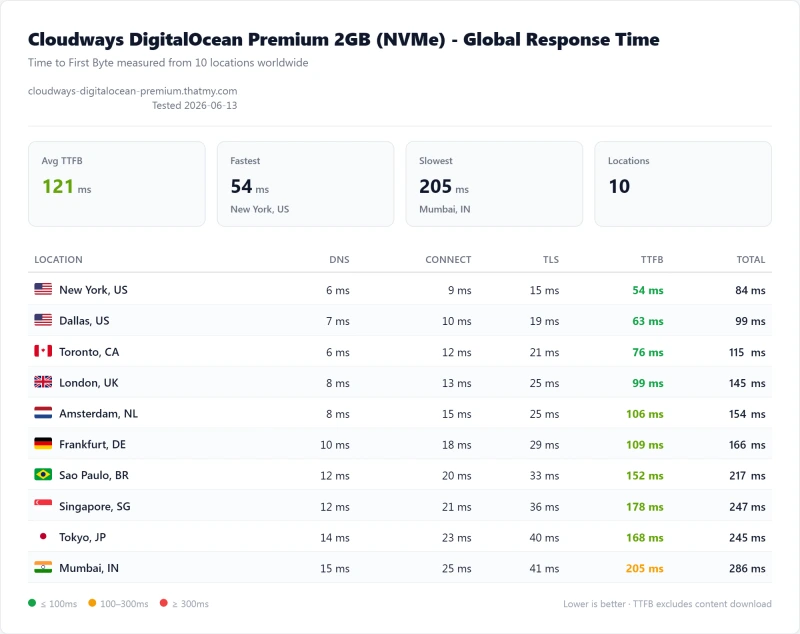Click the 84 ms total for New York

click(751, 290)
